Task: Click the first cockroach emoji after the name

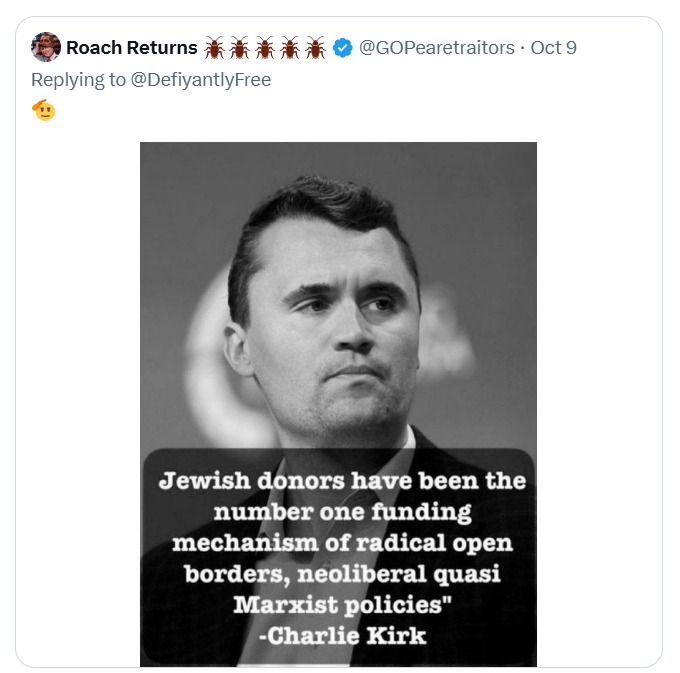Action: tap(214, 47)
